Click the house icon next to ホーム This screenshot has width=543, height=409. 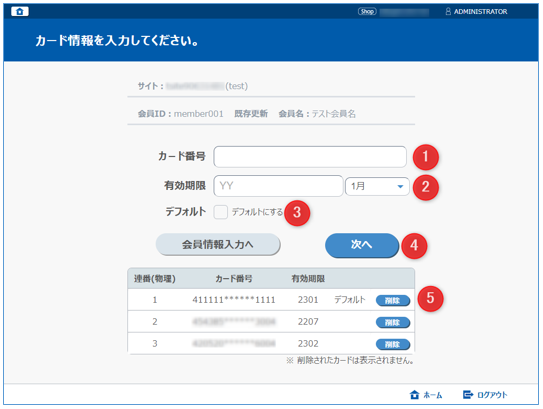coord(415,394)
